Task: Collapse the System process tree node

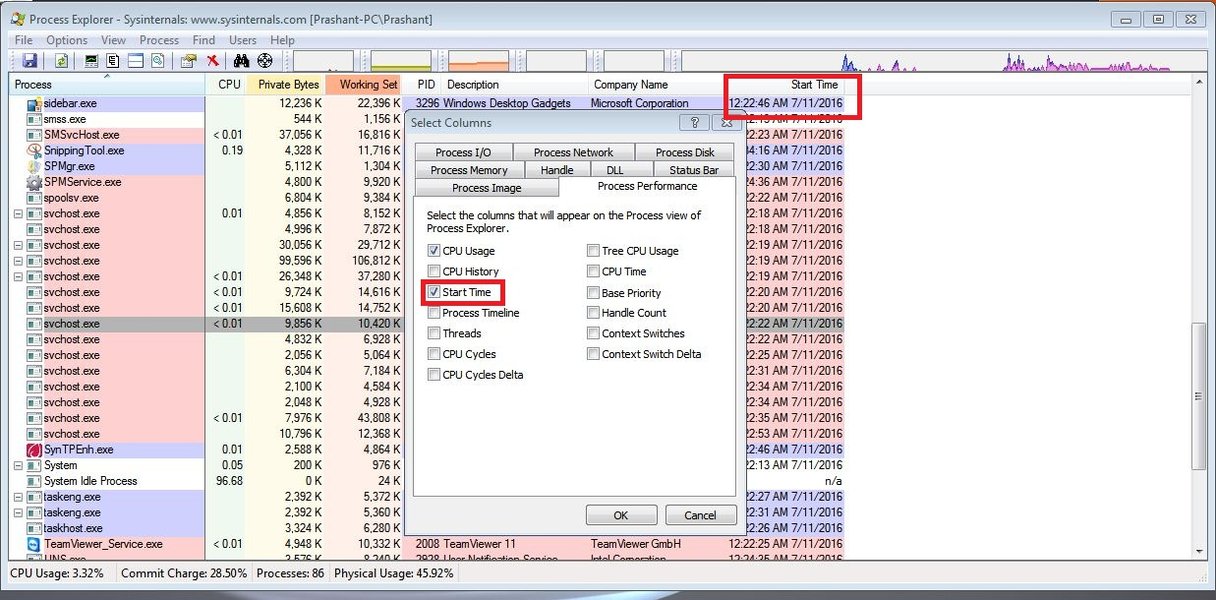Action: click(18, 465)
